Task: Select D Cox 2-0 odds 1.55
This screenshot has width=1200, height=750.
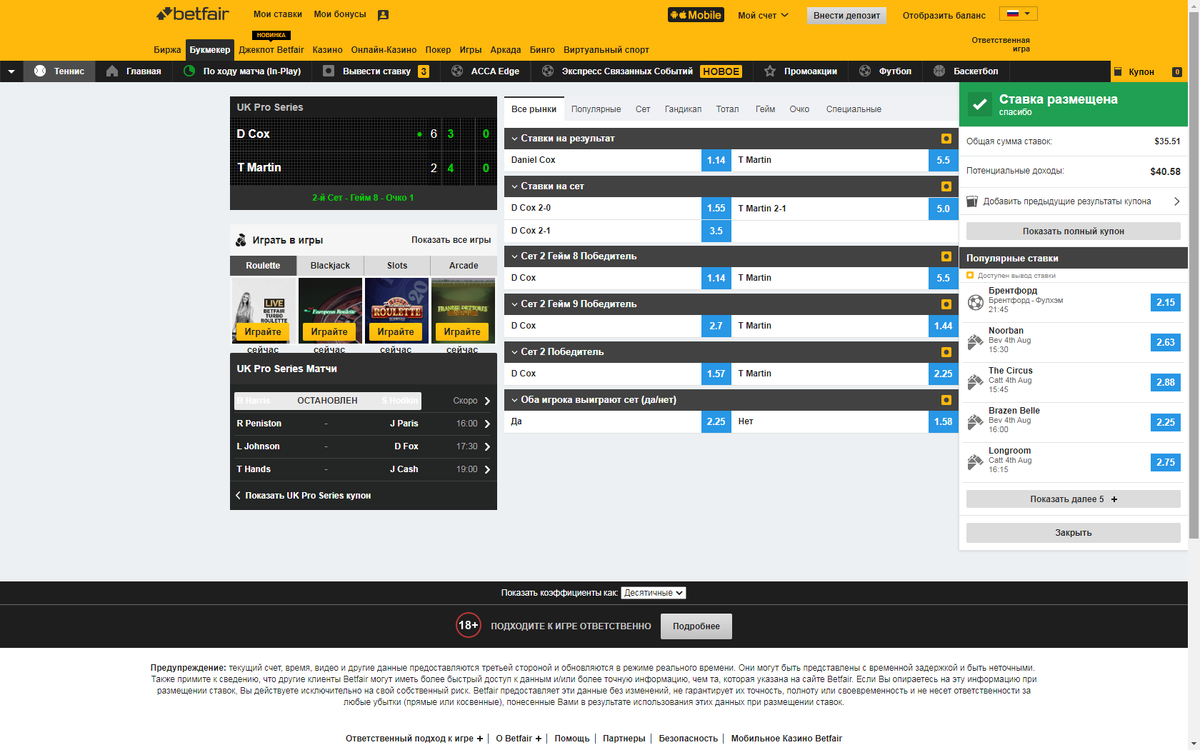Action: pyautogui.click(x=716, y=208)
